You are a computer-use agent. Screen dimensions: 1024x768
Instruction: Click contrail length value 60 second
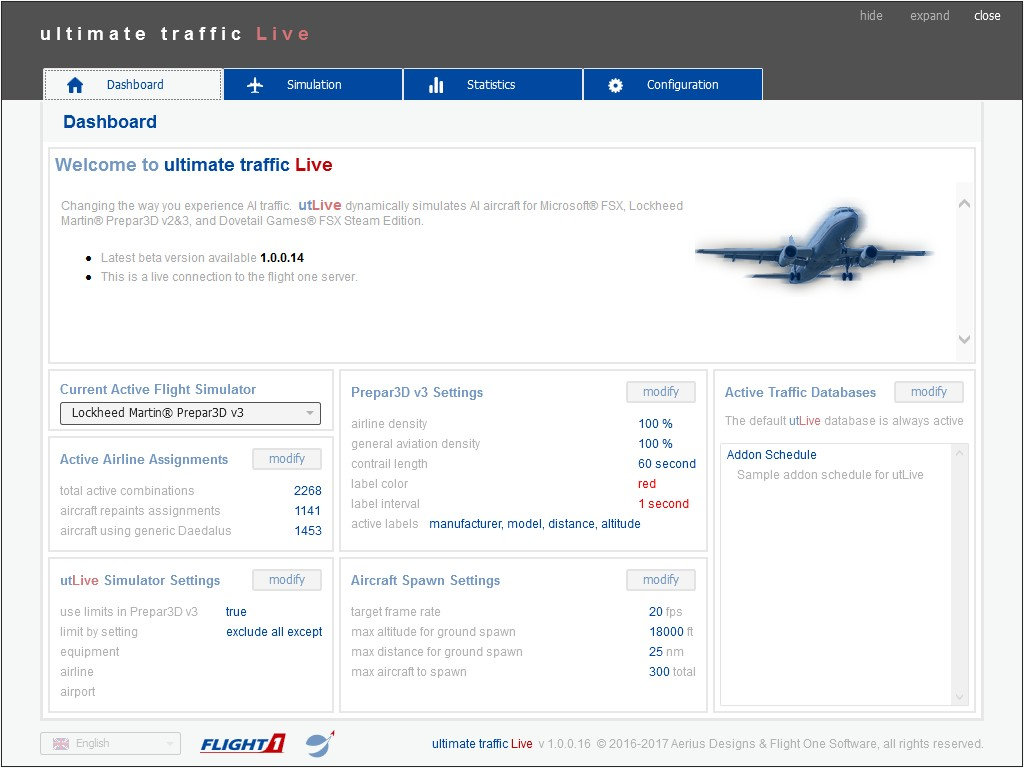[667, 464]
